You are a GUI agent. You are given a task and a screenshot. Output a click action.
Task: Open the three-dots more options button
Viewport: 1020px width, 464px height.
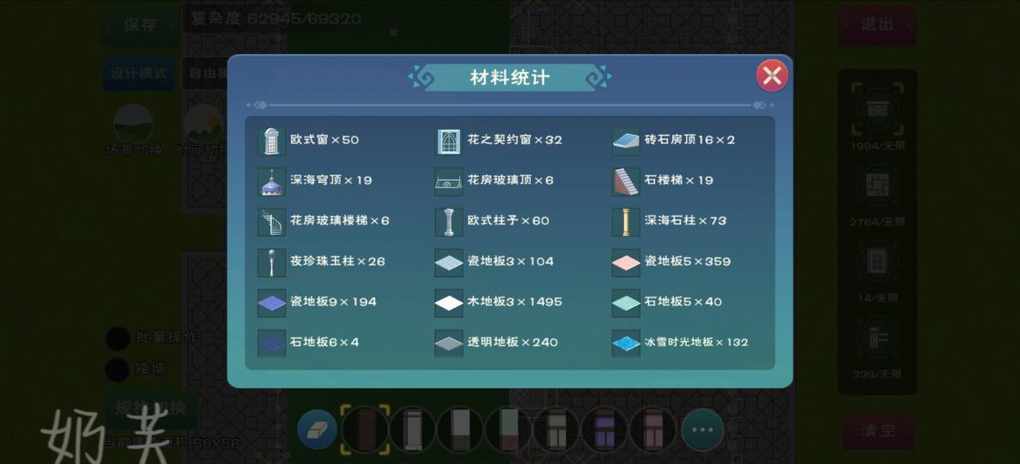click(703, 430)
